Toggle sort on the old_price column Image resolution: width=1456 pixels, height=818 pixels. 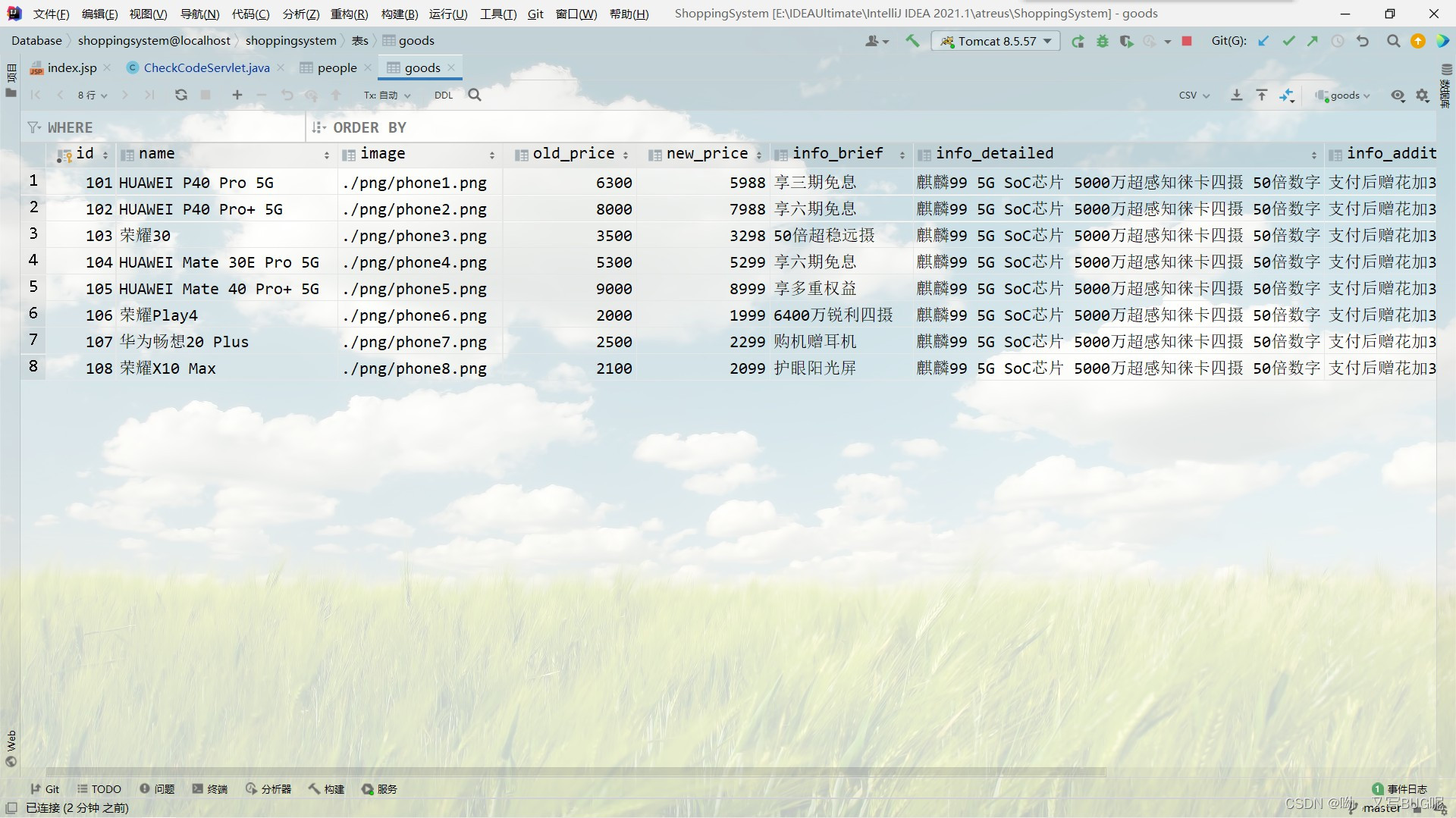(626, 155)
